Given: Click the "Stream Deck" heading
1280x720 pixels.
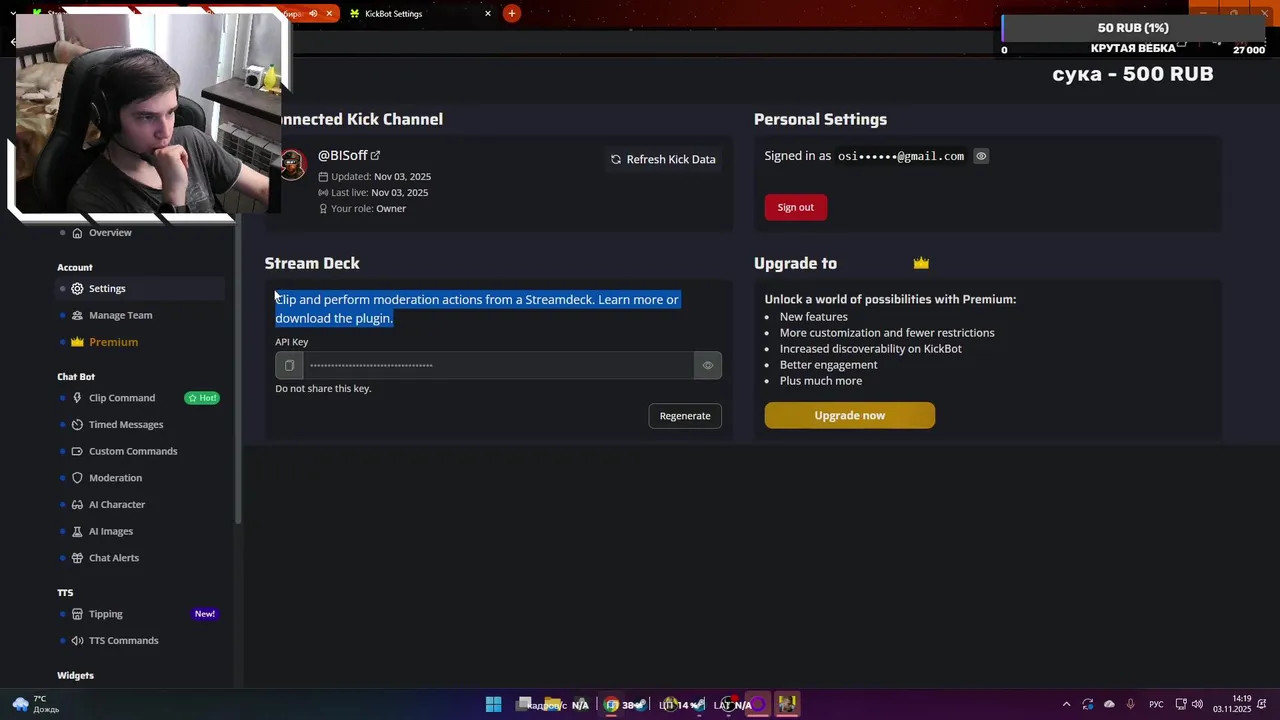Looking at the screenshot, I should [x=312, y=263].
